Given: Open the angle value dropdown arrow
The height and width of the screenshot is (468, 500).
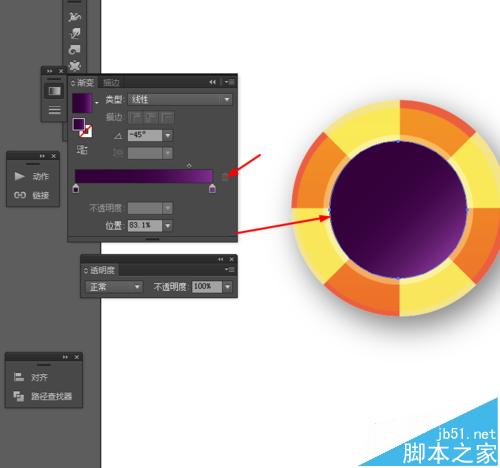Looking at the screenshot, I should coord(168,135).
